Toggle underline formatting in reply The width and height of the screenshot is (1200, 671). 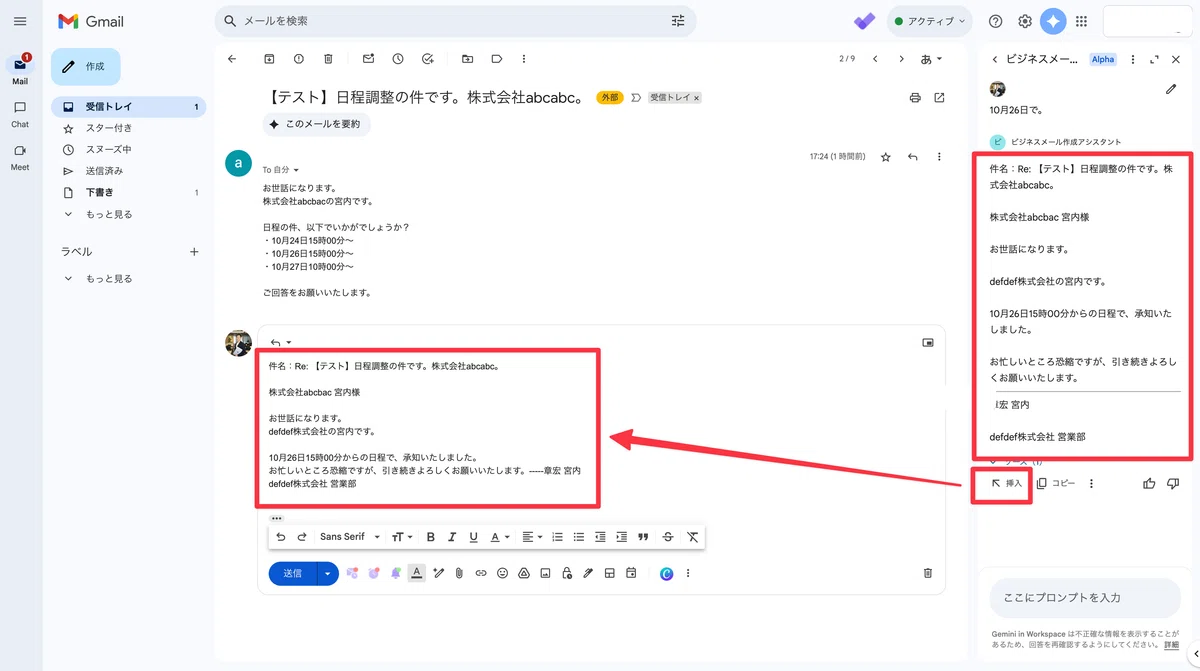click(473, 537)
